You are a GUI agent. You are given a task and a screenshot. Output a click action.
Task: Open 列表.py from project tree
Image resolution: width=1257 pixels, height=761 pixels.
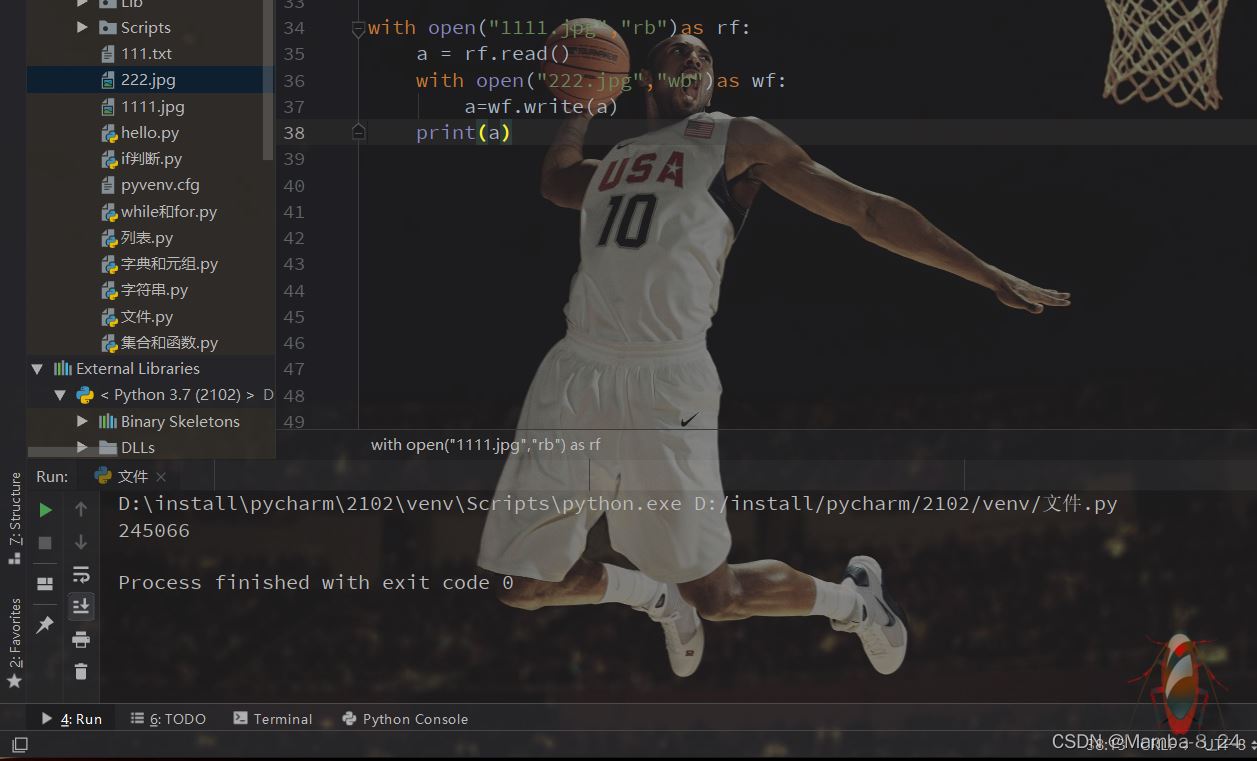coord(147,237)
